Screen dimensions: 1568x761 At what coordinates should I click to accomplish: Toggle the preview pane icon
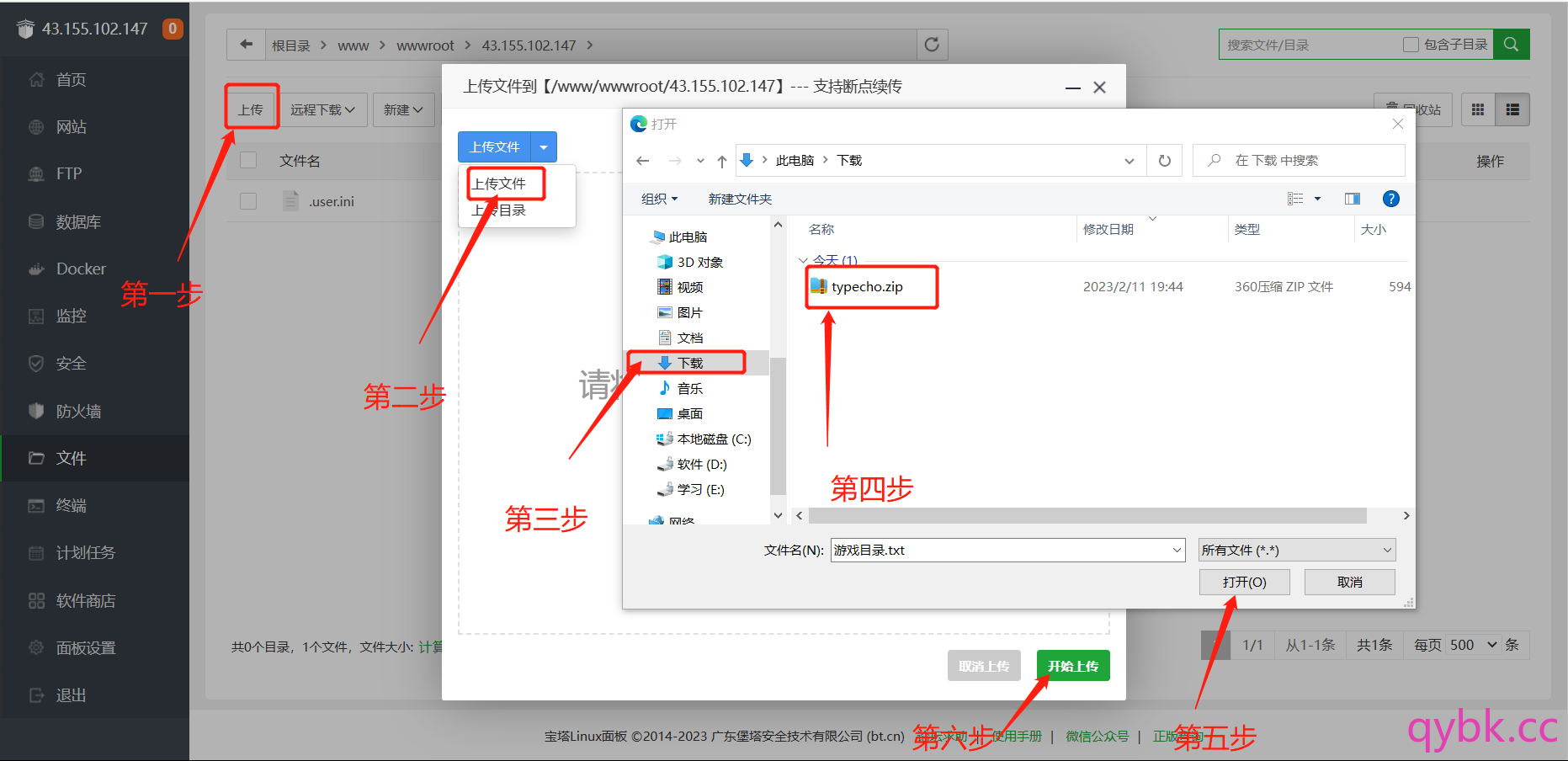[x=1353, y=199]
